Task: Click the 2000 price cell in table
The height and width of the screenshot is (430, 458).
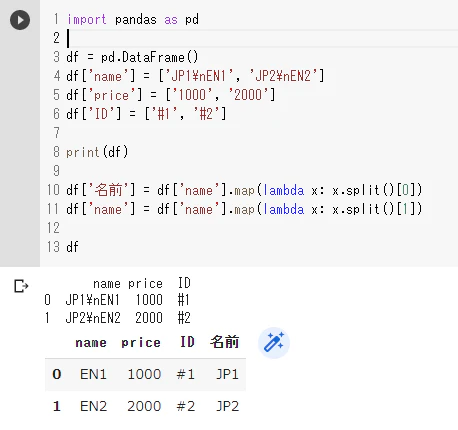Action: (144, 406)
